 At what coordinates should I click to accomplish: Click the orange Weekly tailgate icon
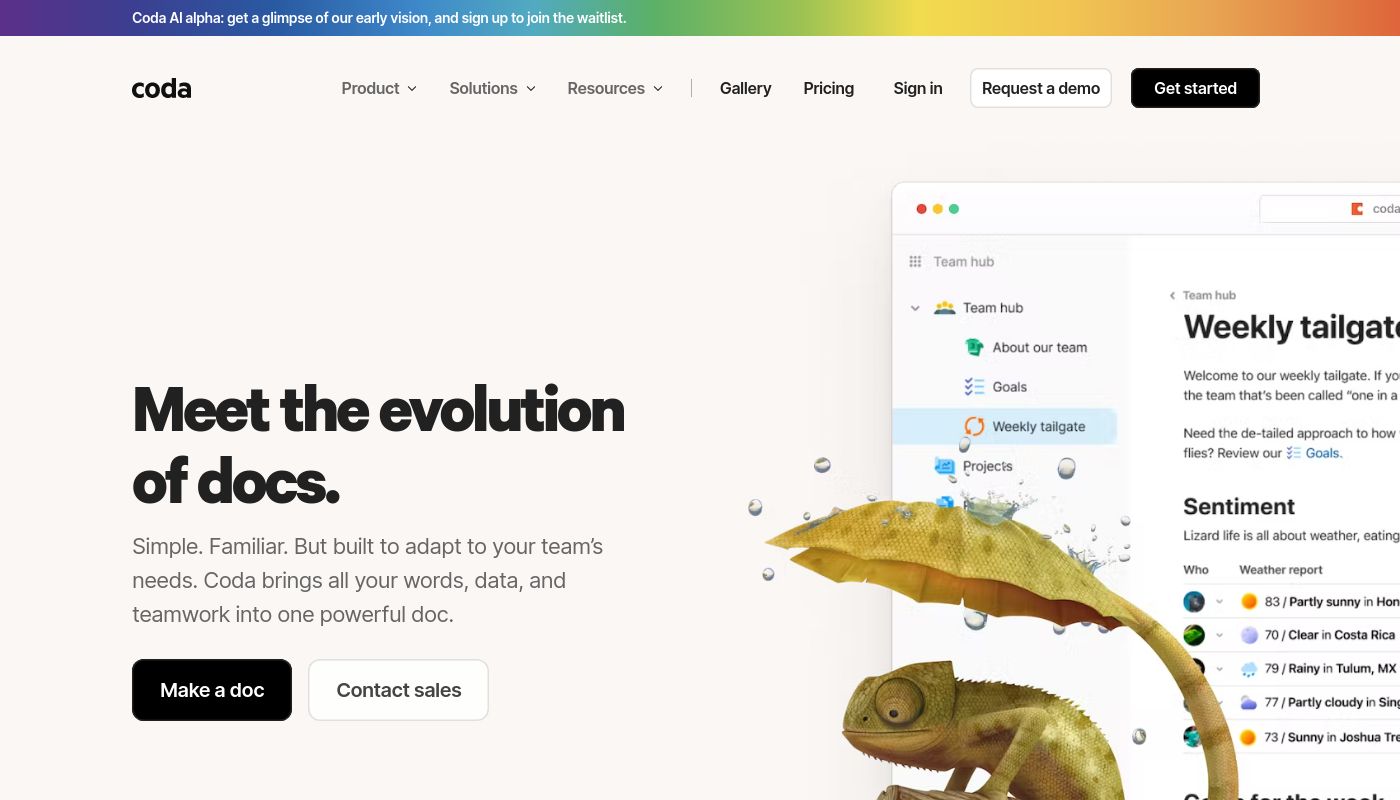pos(974,426)
